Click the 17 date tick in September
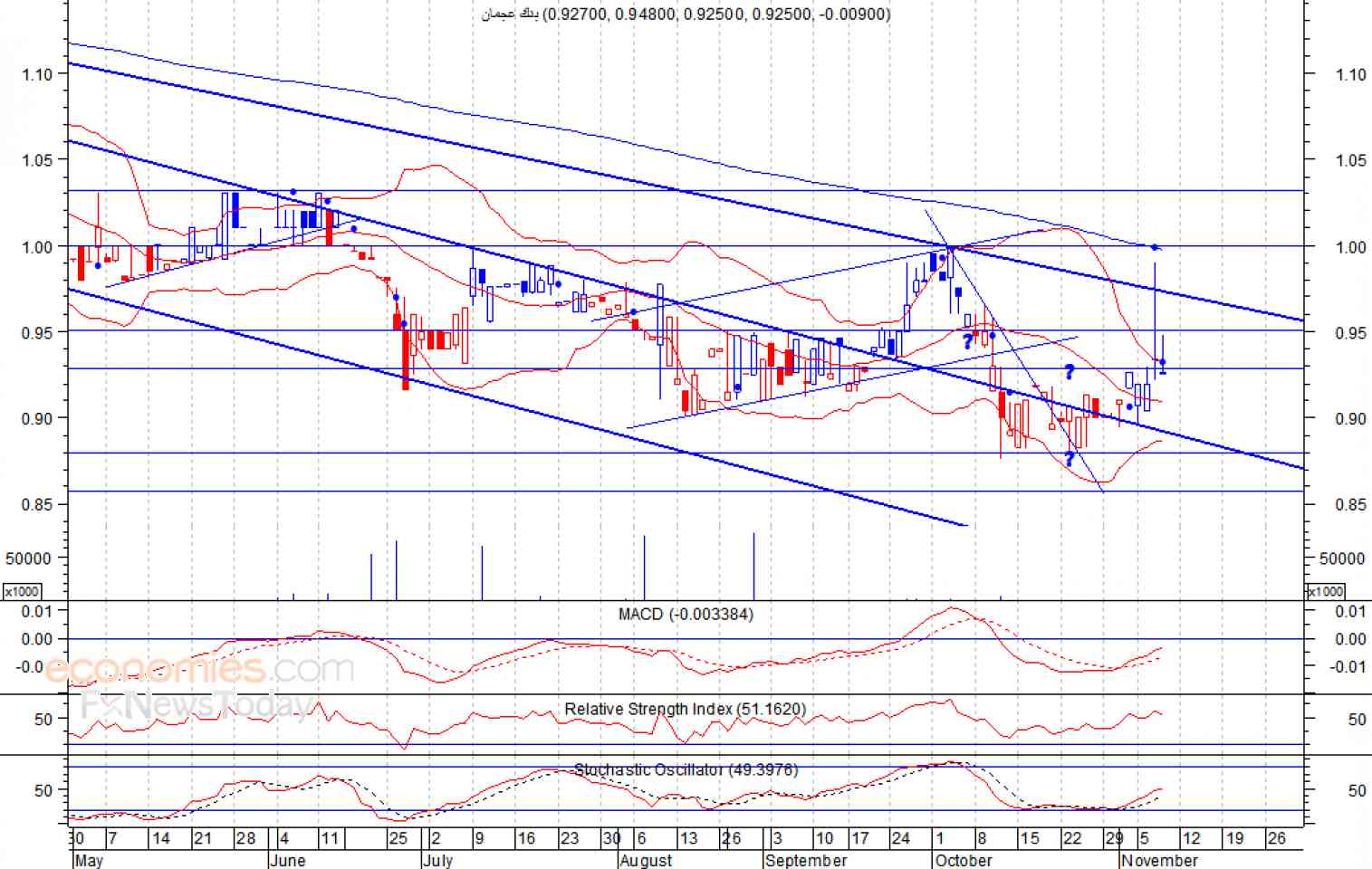This screenshot has width=1372, height=869. coord(860,838)
